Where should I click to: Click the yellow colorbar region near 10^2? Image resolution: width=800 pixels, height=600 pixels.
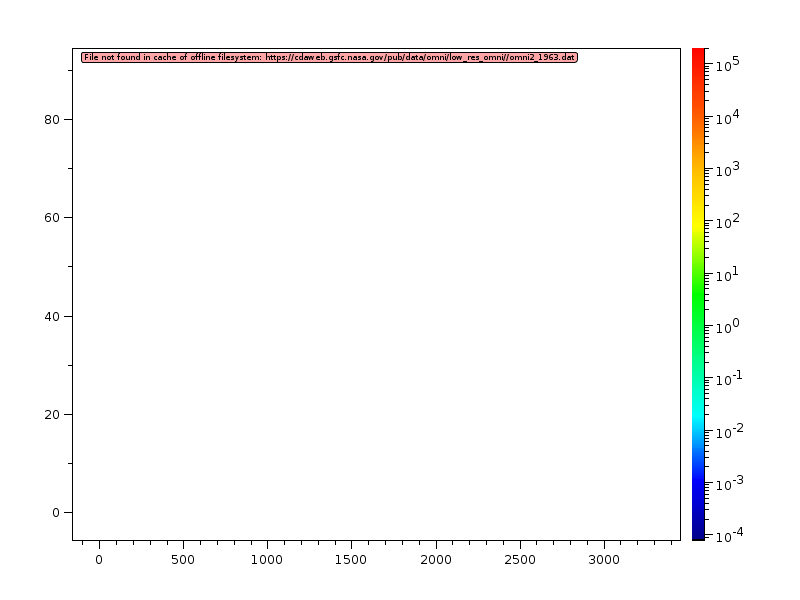(x=699, y=222)
